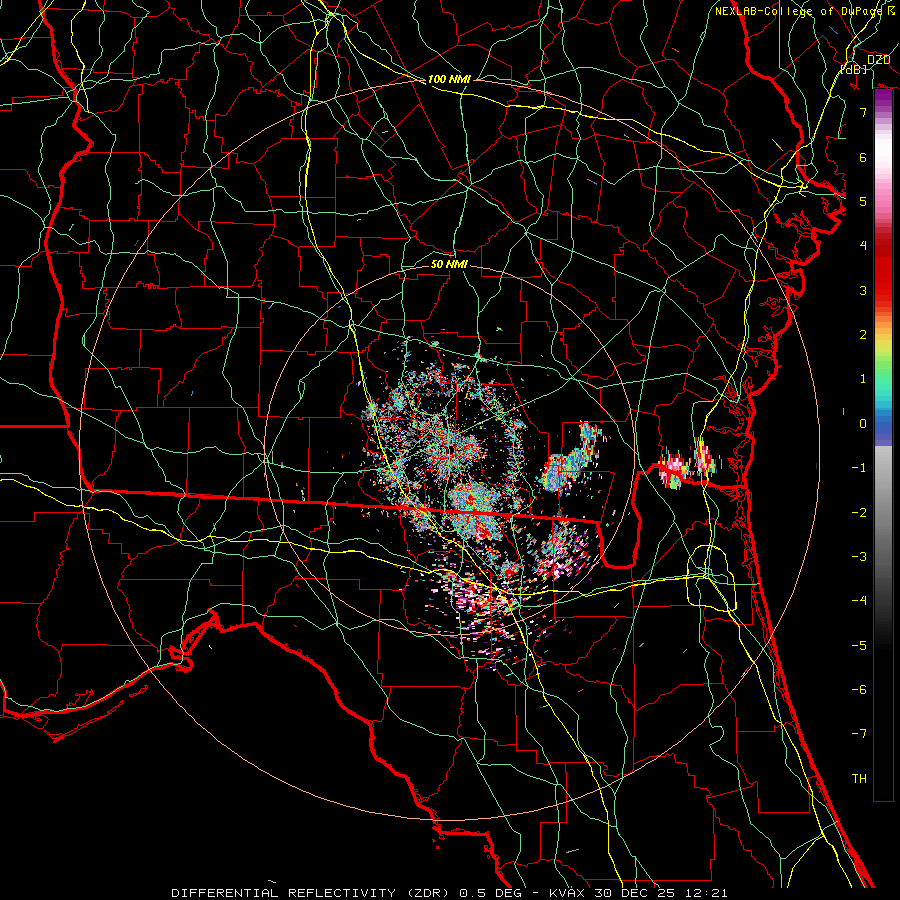This screenshot has width=900, height=900.
Task: Click the "3" value on the color scale
Action: pos(863,290)
